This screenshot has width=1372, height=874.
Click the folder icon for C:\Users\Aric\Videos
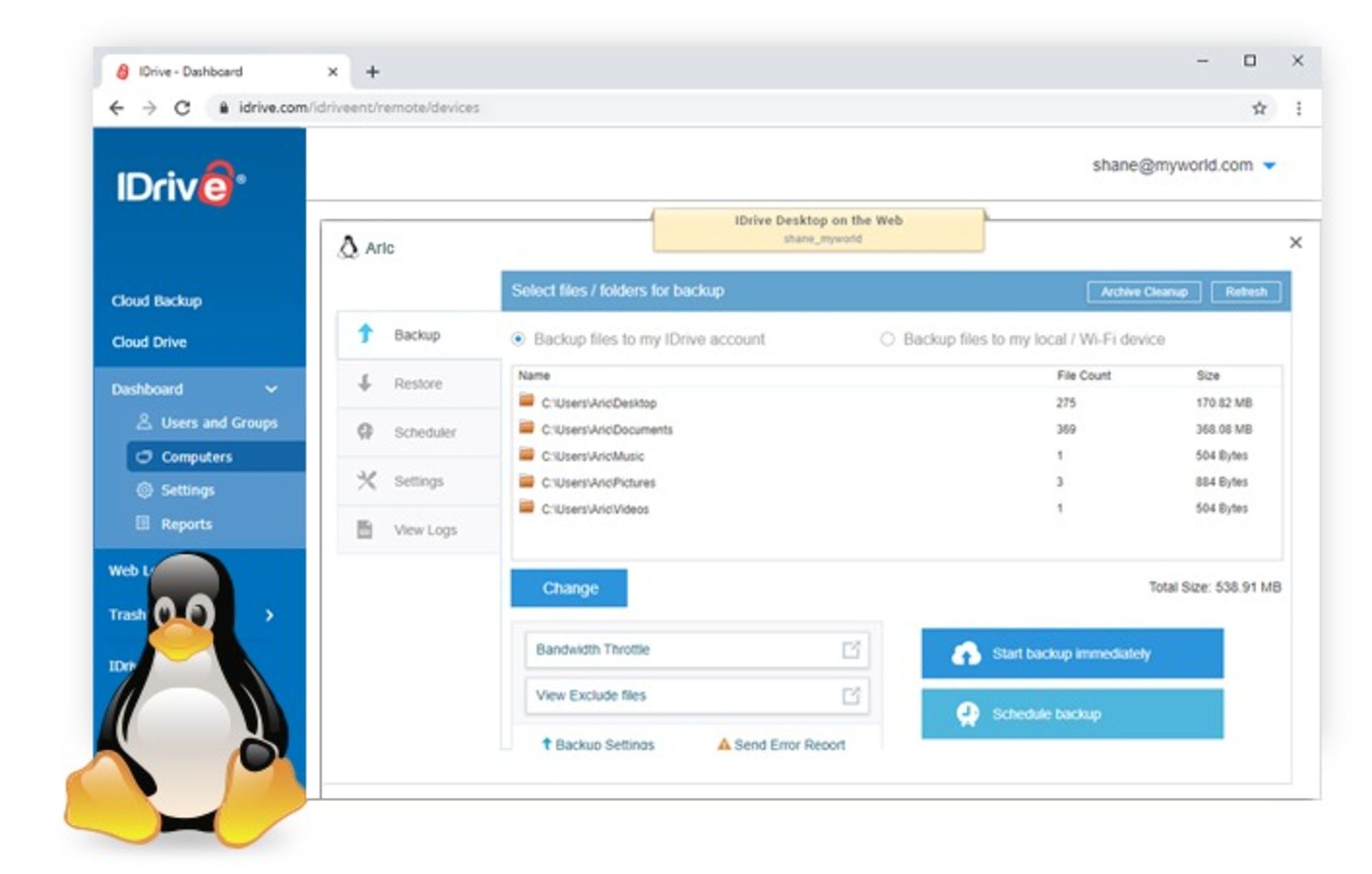(x=527, y=507)
